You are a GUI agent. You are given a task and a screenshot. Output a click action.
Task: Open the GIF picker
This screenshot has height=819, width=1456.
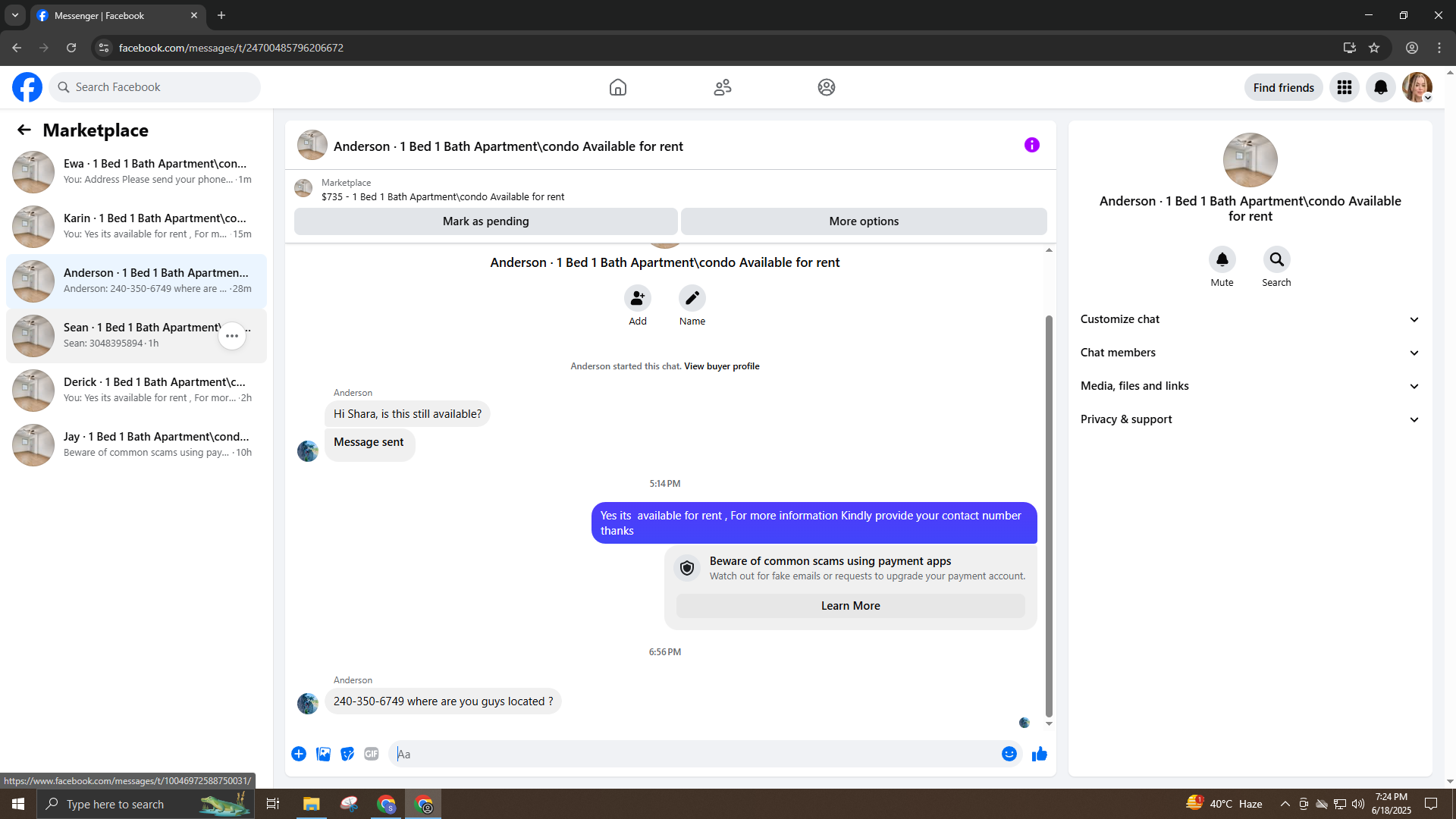(372, 754)
